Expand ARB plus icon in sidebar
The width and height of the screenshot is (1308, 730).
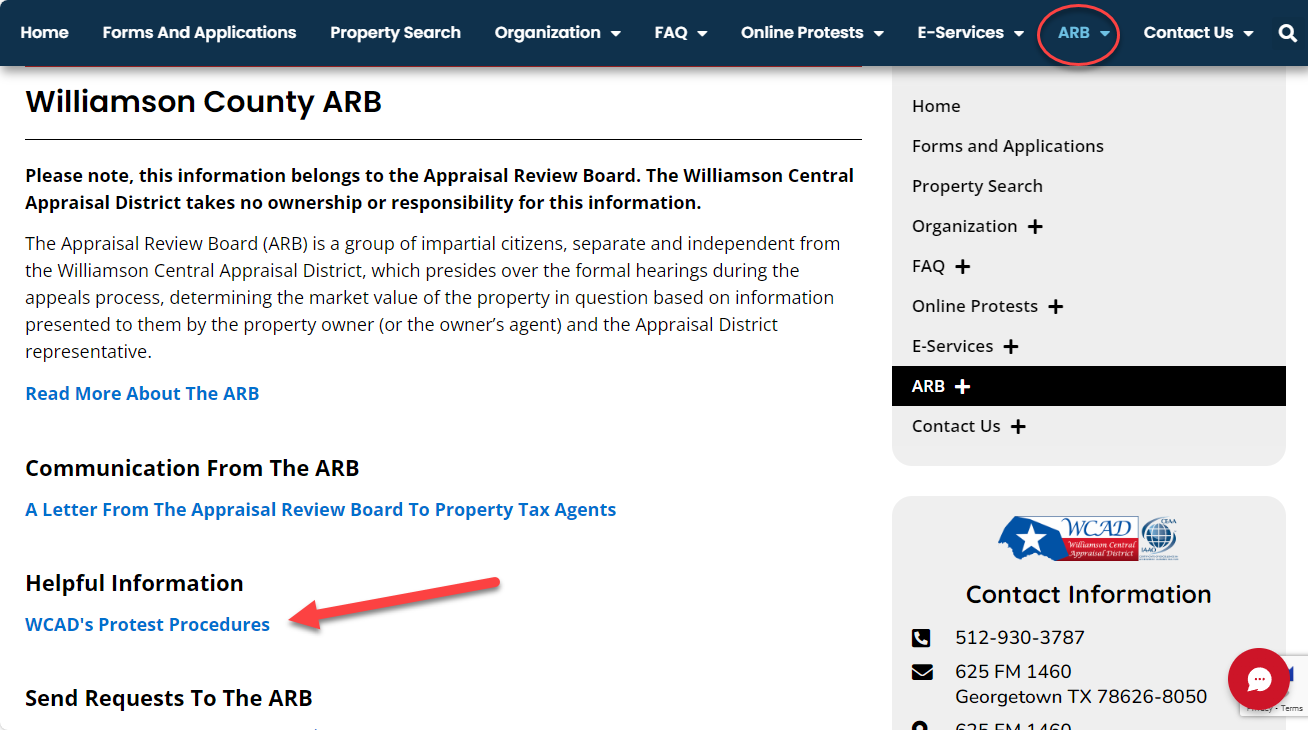[962, 387]
